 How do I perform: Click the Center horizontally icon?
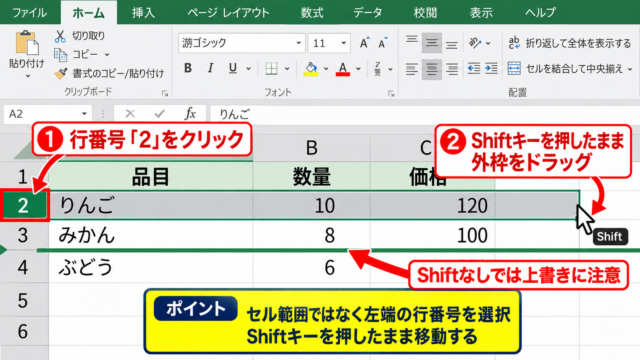pyautogui.click(x=431, y=69)
